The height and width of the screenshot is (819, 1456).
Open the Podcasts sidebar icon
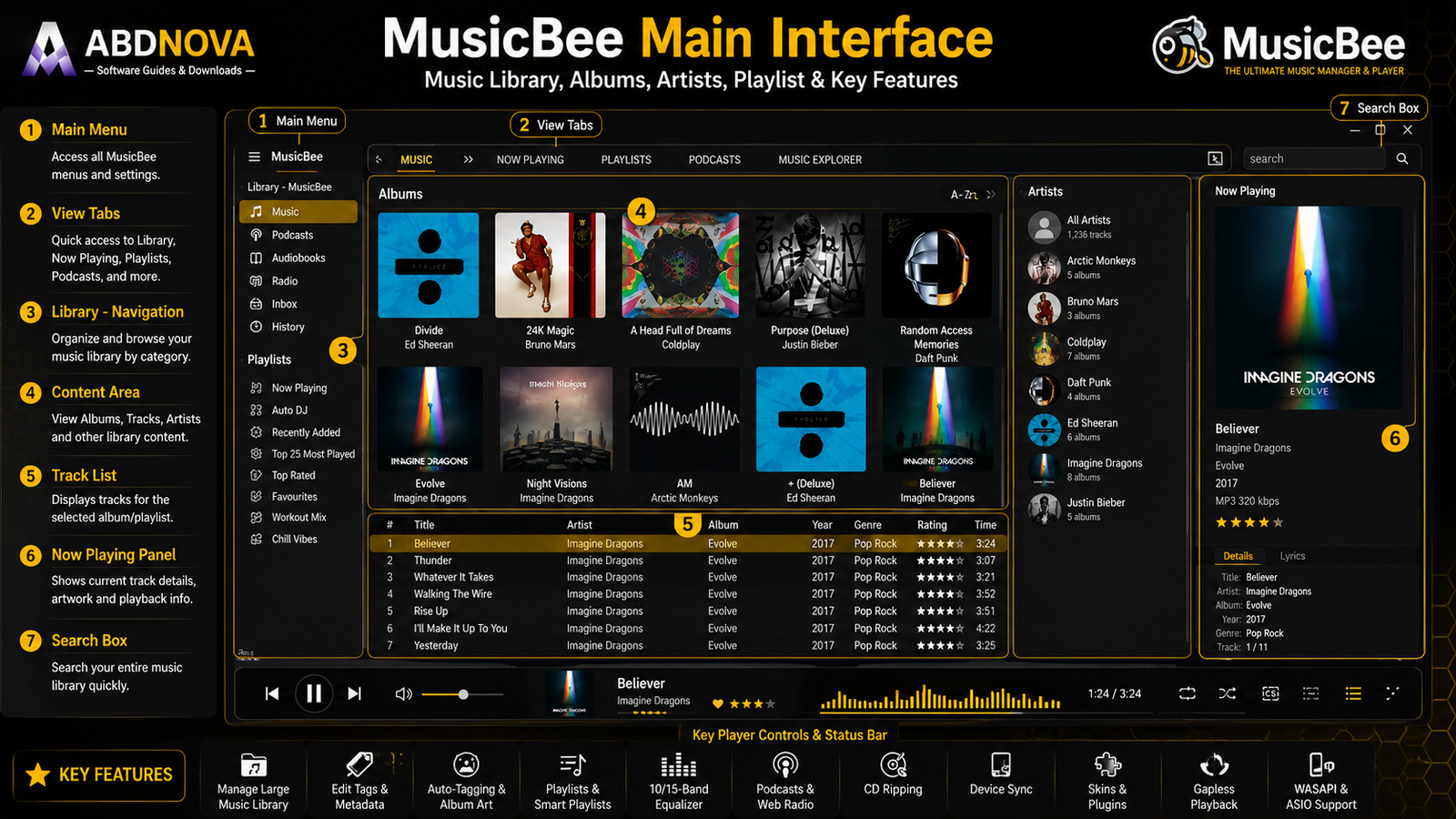[x=257, y=235]
